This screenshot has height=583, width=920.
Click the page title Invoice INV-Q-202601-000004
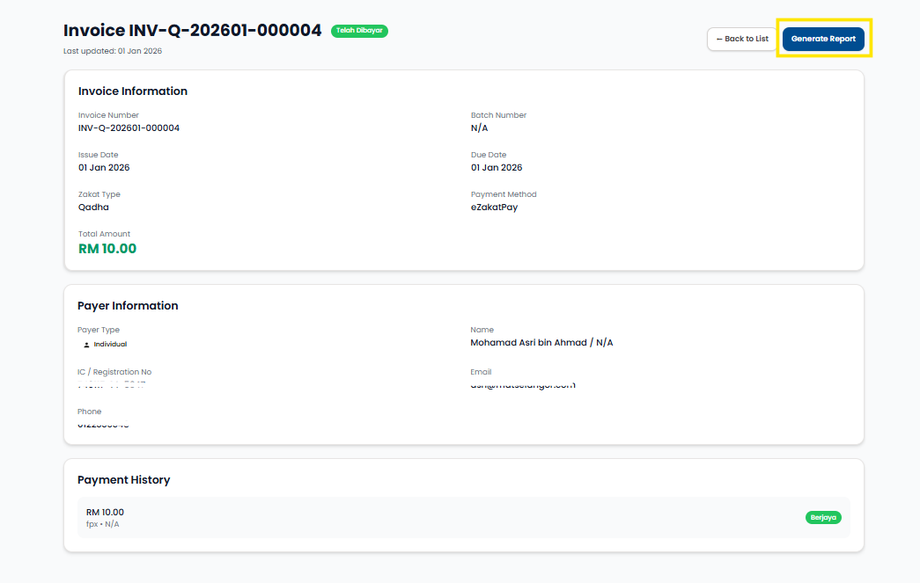tap(192, 30)
